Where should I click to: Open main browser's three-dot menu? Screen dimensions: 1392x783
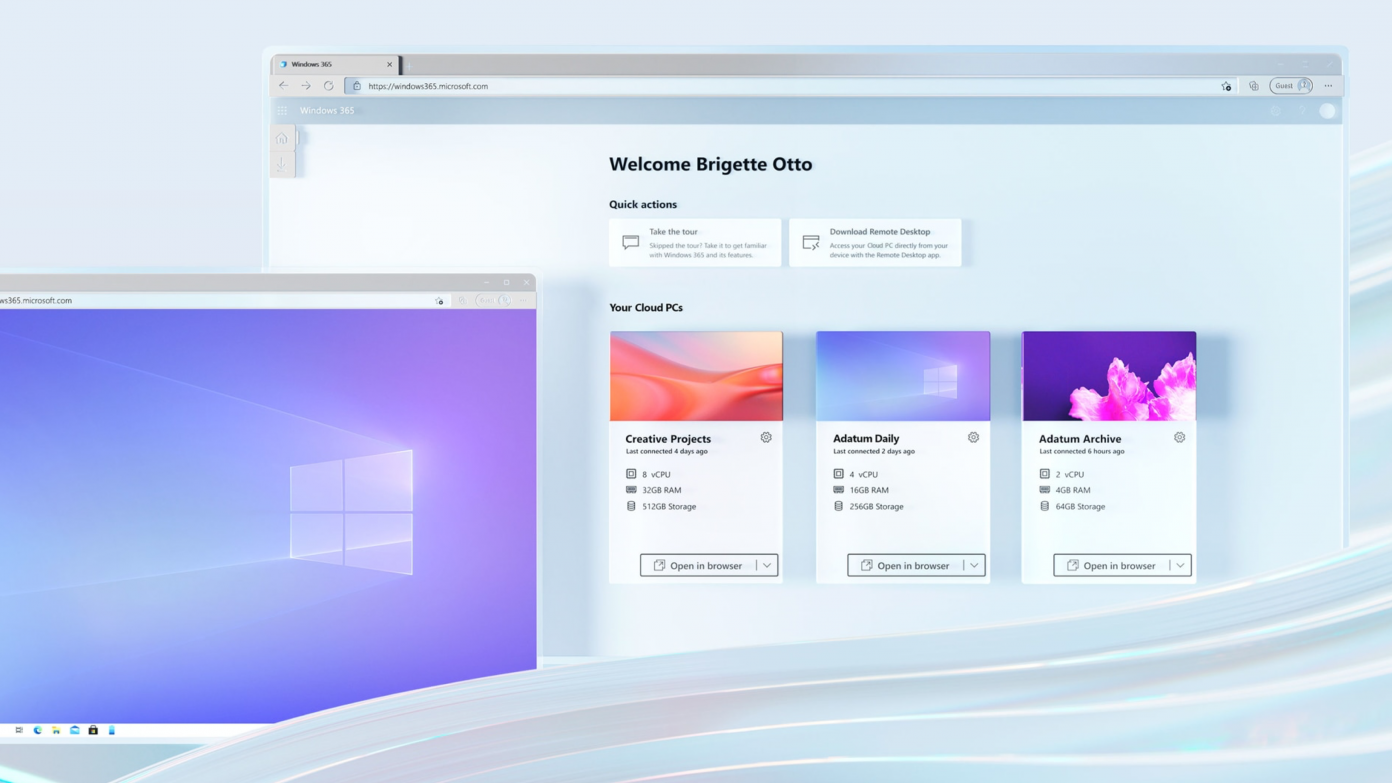[x=1329, y=86]
